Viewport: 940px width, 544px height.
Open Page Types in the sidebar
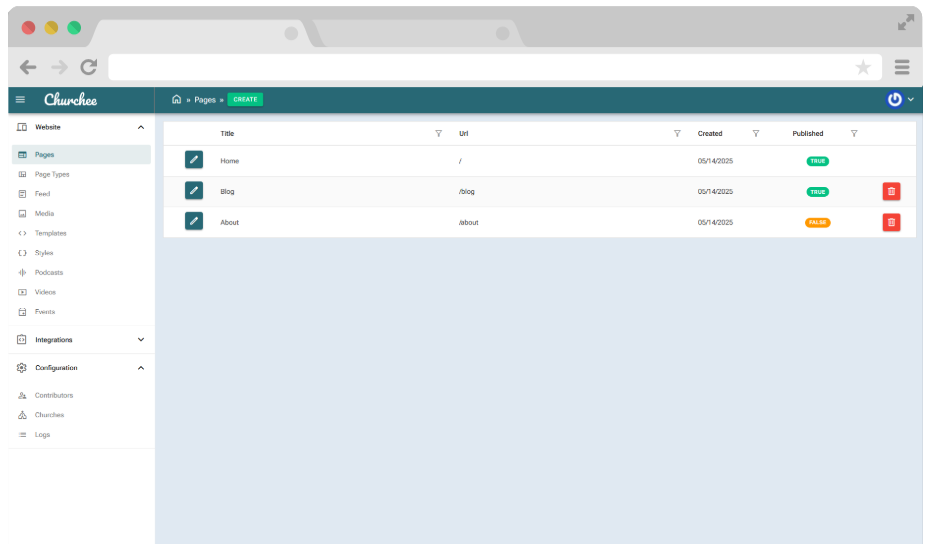[52, 175]
